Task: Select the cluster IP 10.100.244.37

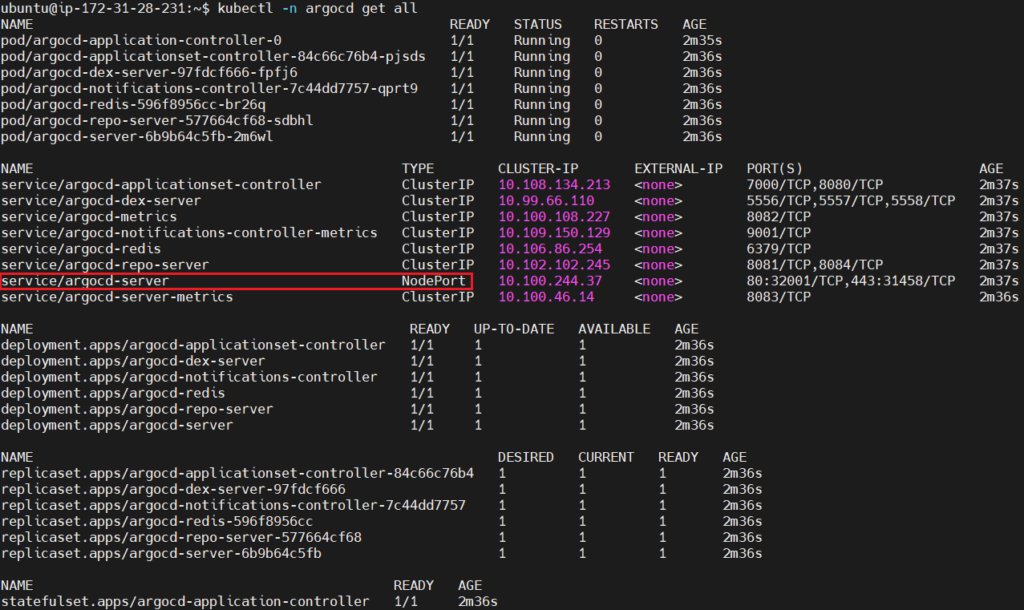Action: 550,281
